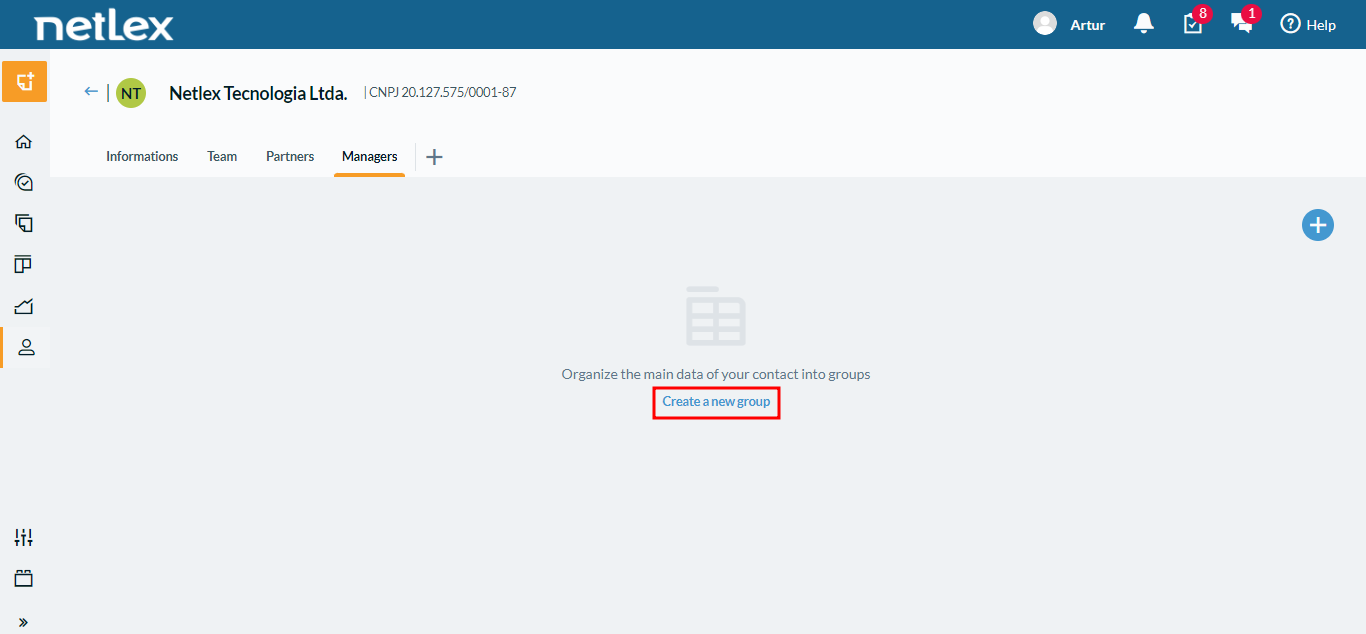This screenshot has width=1366, height=634.
Task: Switch to the Team tab
Action: (222, 156)
